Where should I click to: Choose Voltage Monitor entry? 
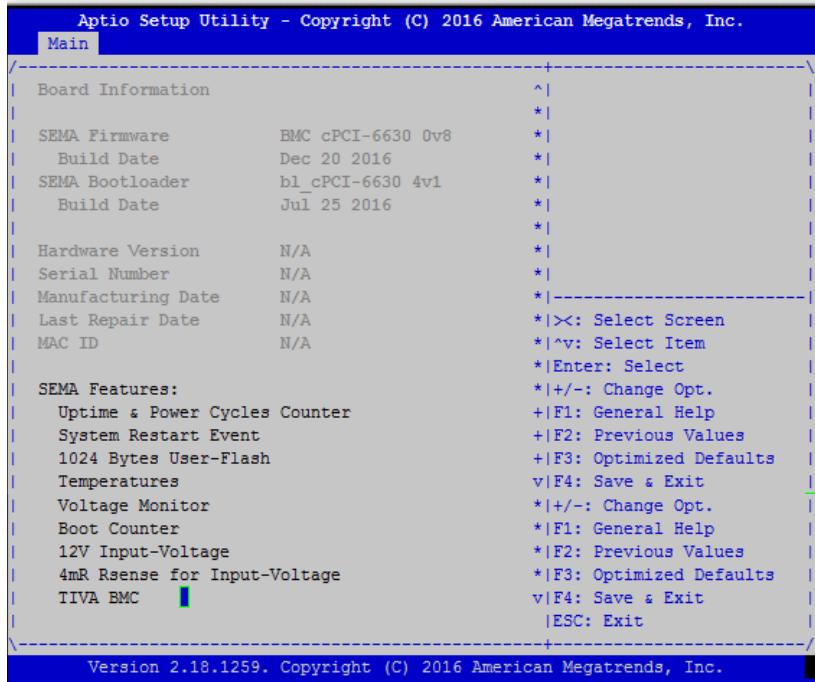(134, 505)
